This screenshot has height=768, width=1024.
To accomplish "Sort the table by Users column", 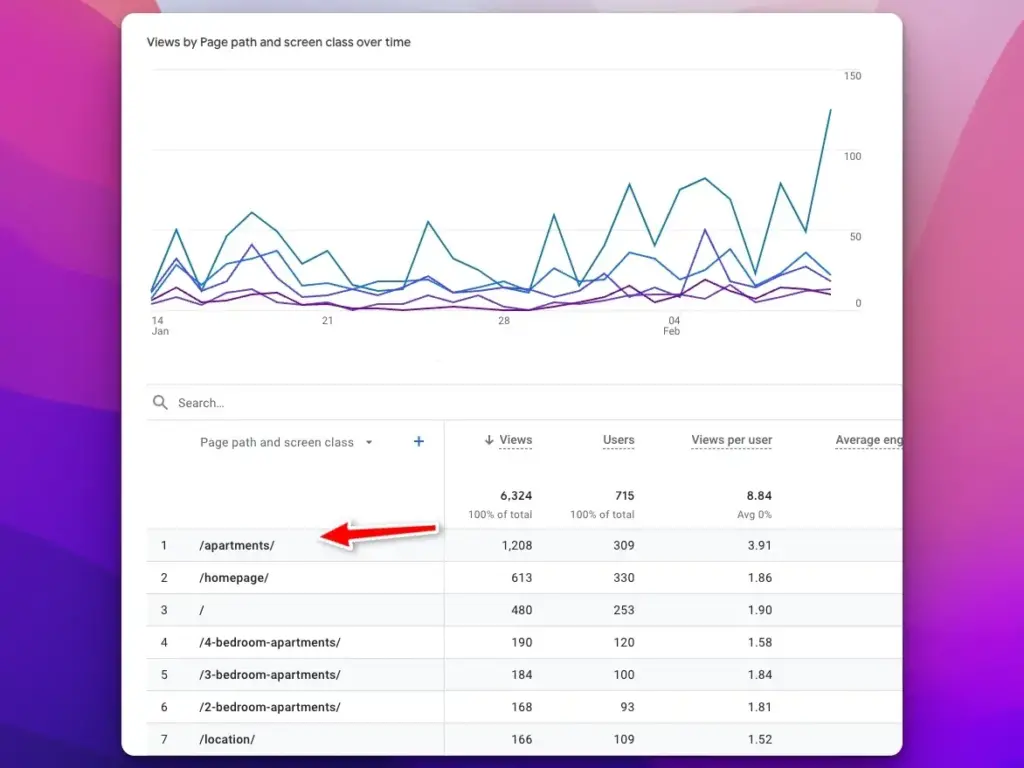I will pos(618,440).
